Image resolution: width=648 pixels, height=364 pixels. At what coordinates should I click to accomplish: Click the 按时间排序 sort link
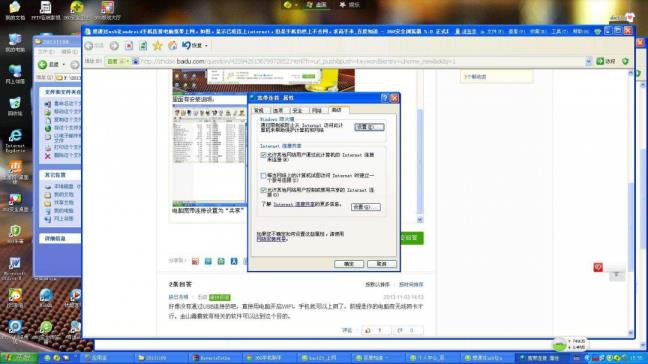point(411,285)
